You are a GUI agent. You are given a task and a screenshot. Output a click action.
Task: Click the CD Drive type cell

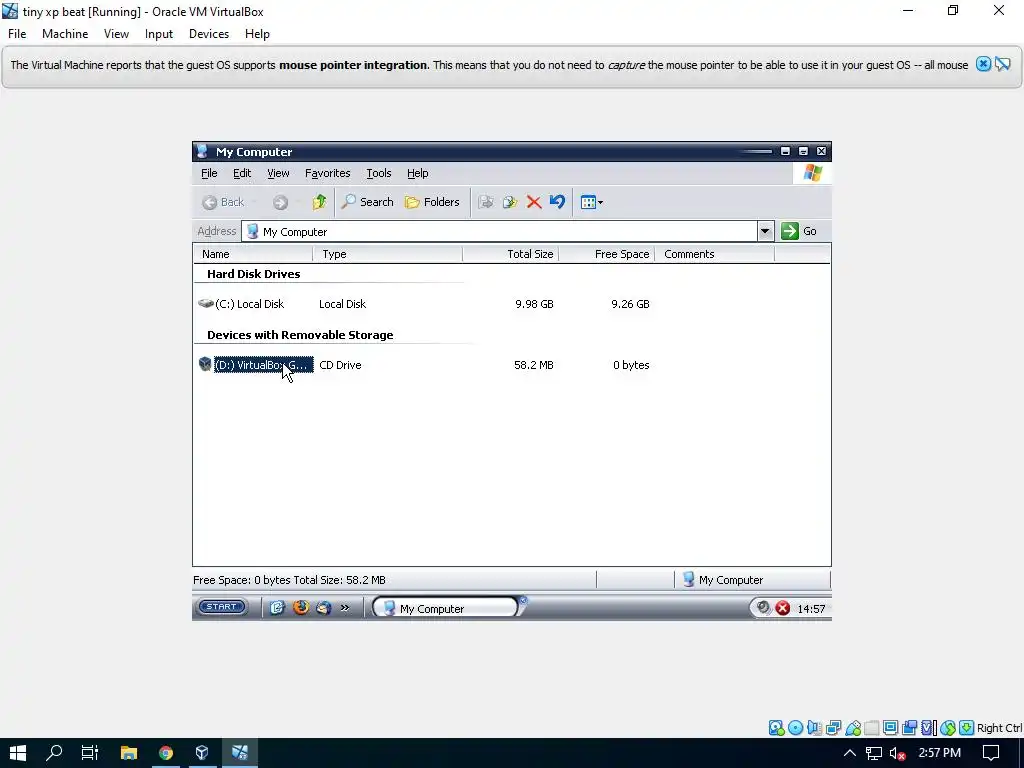click(x=340, y=365)
